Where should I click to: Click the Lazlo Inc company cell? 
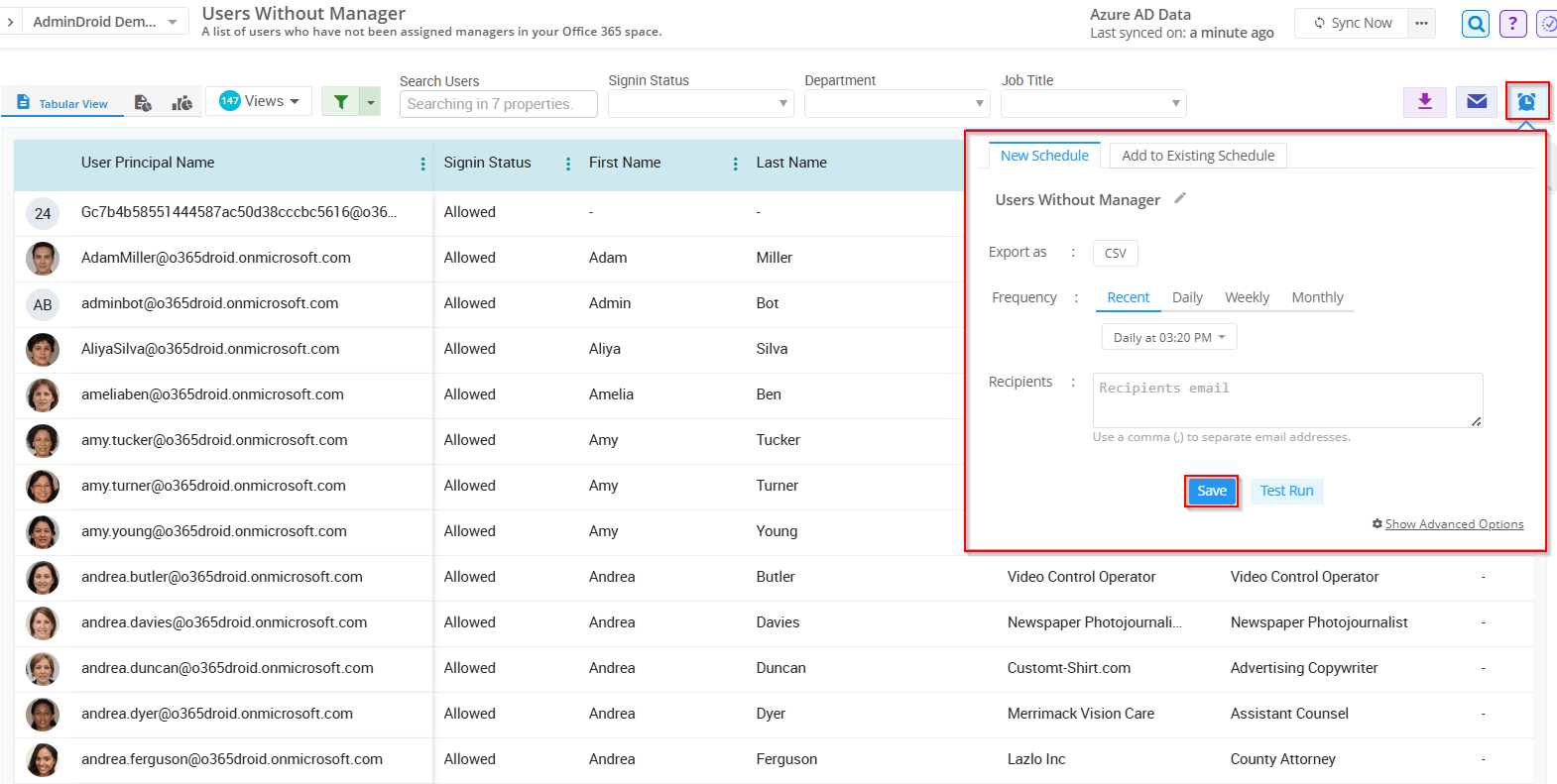coord(1036,759)
